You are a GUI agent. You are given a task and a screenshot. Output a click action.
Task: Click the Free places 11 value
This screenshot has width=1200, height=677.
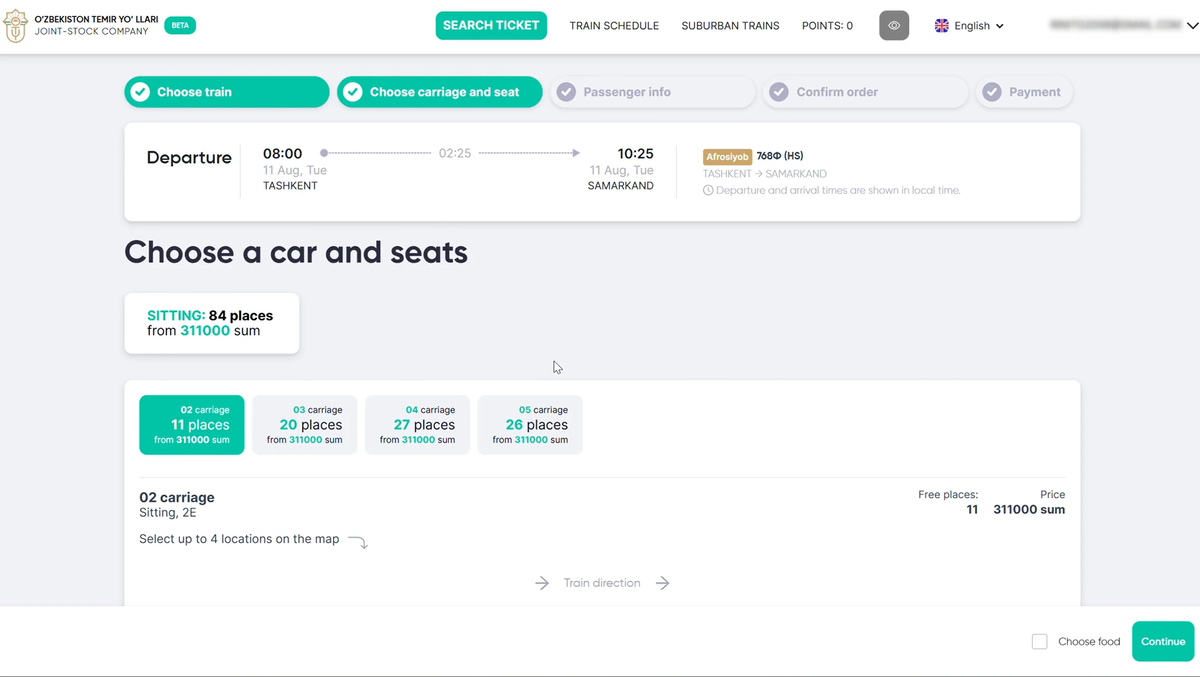pyautogui.click(x=972, y=510)
